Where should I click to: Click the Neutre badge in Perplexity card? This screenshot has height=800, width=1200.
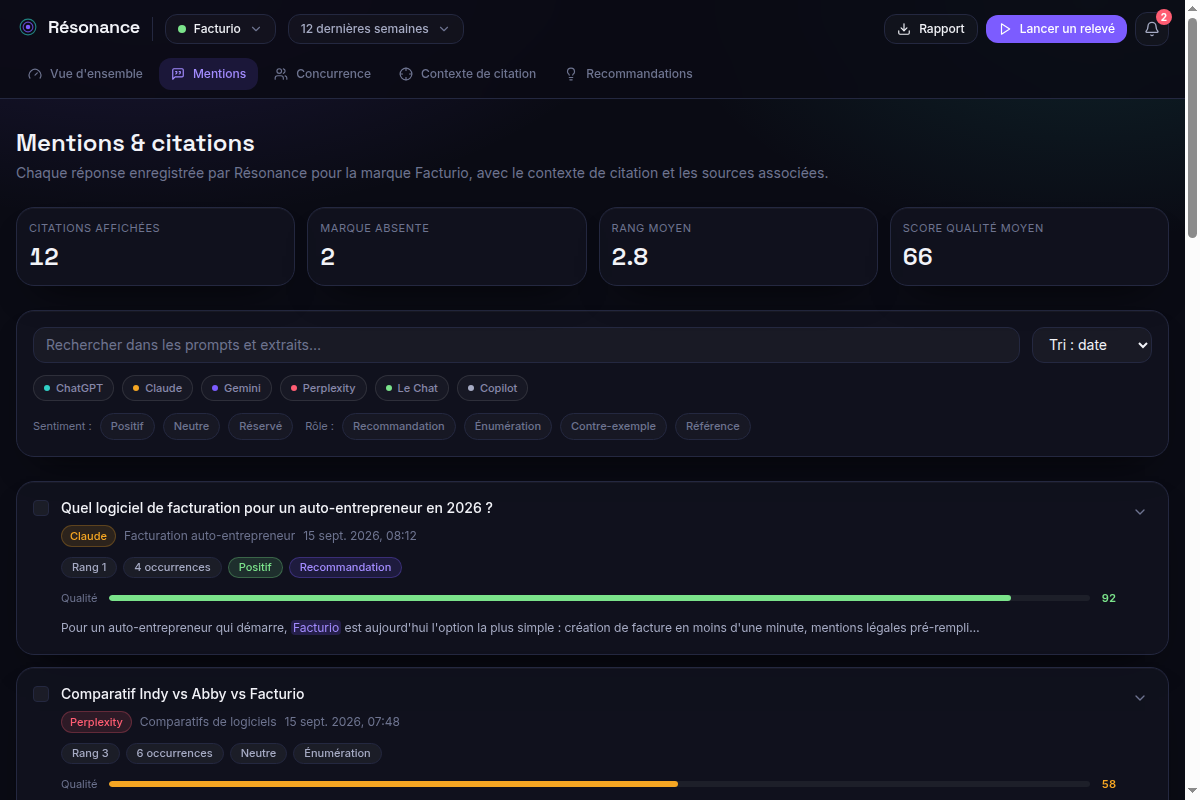tap(258, 754)
